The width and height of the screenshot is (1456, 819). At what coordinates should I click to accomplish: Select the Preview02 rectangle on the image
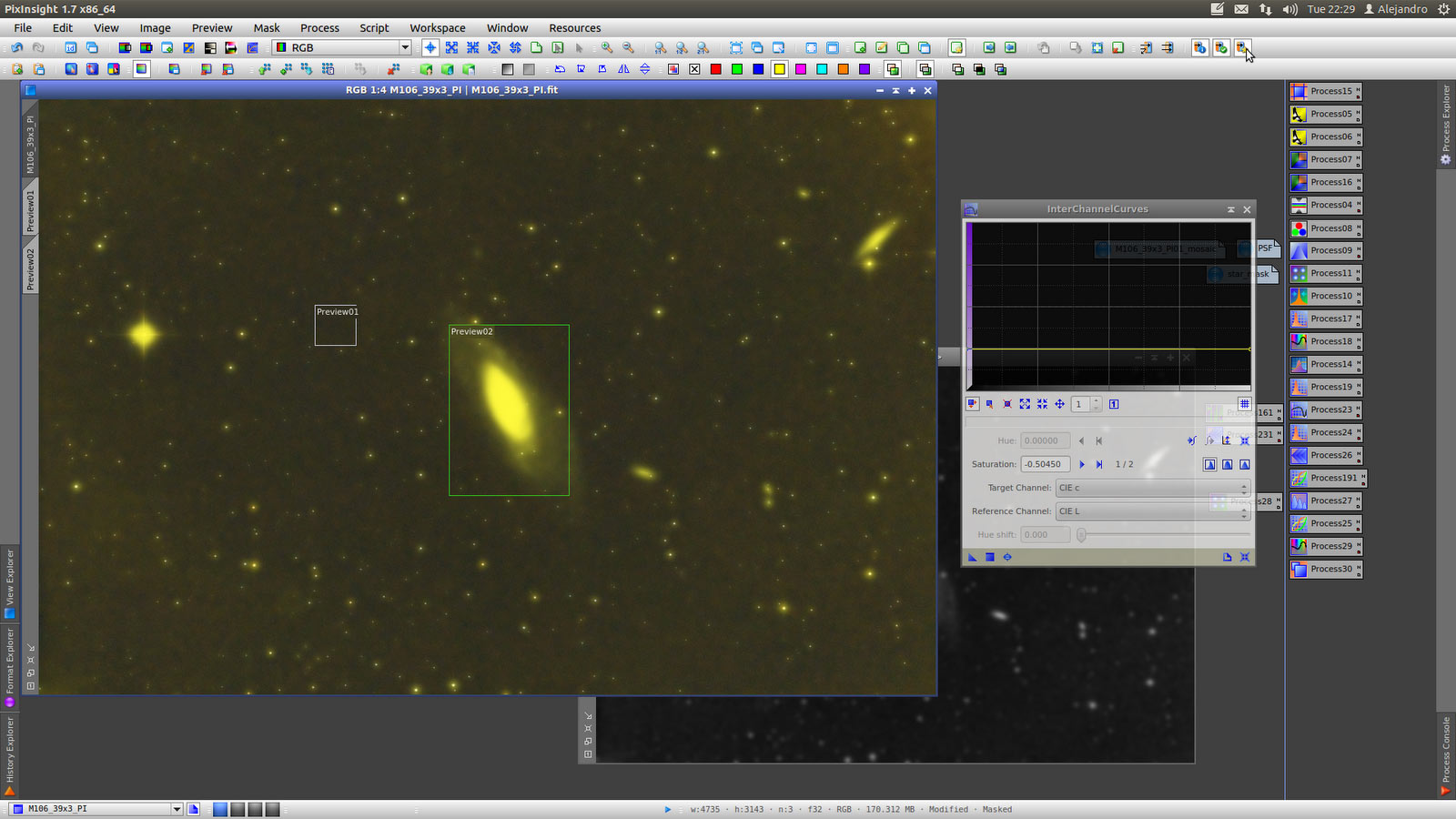click(x=509, y=410)
